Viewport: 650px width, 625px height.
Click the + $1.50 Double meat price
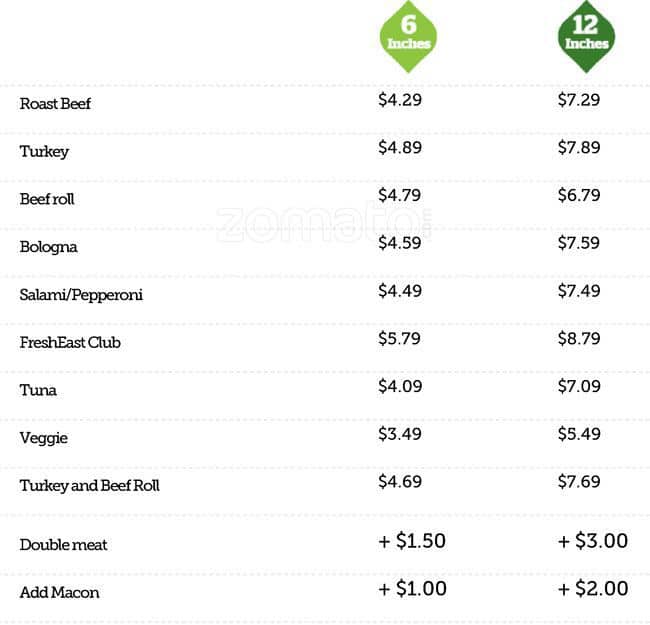tap(412, 541)
